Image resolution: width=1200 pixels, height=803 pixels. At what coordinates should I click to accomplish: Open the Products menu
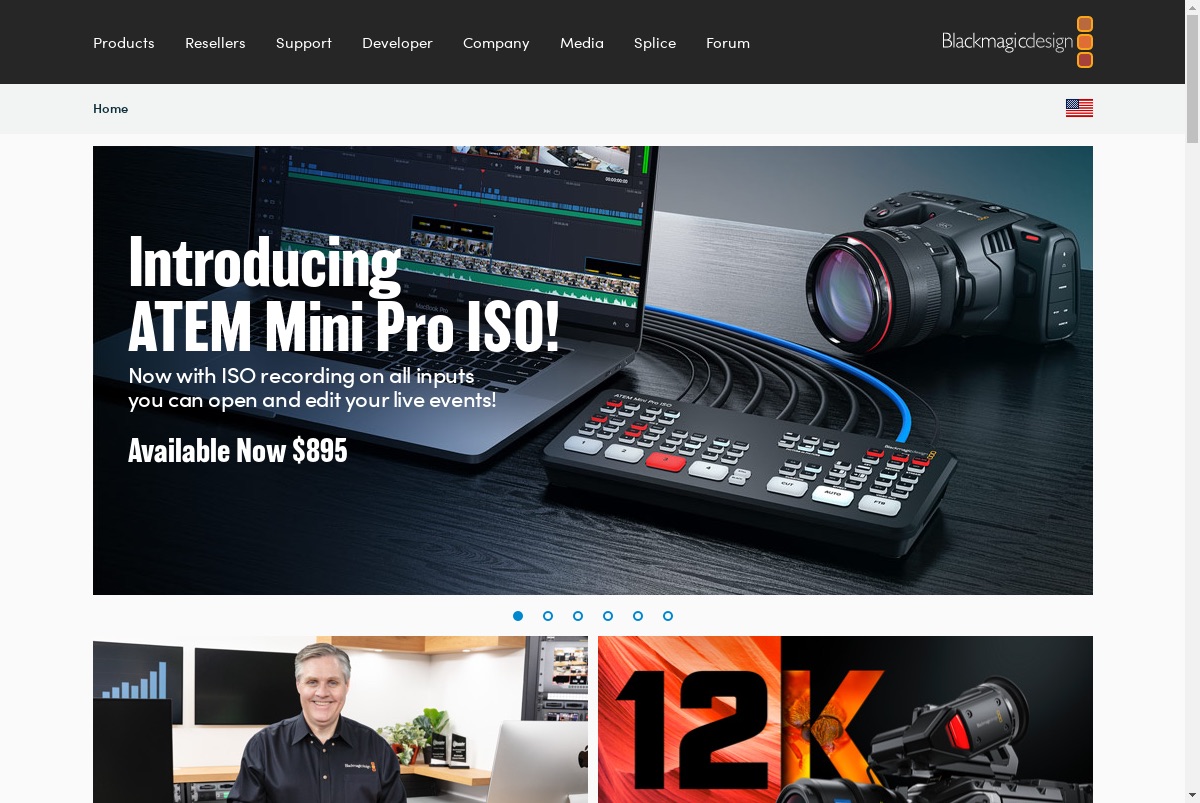[124, 43]
